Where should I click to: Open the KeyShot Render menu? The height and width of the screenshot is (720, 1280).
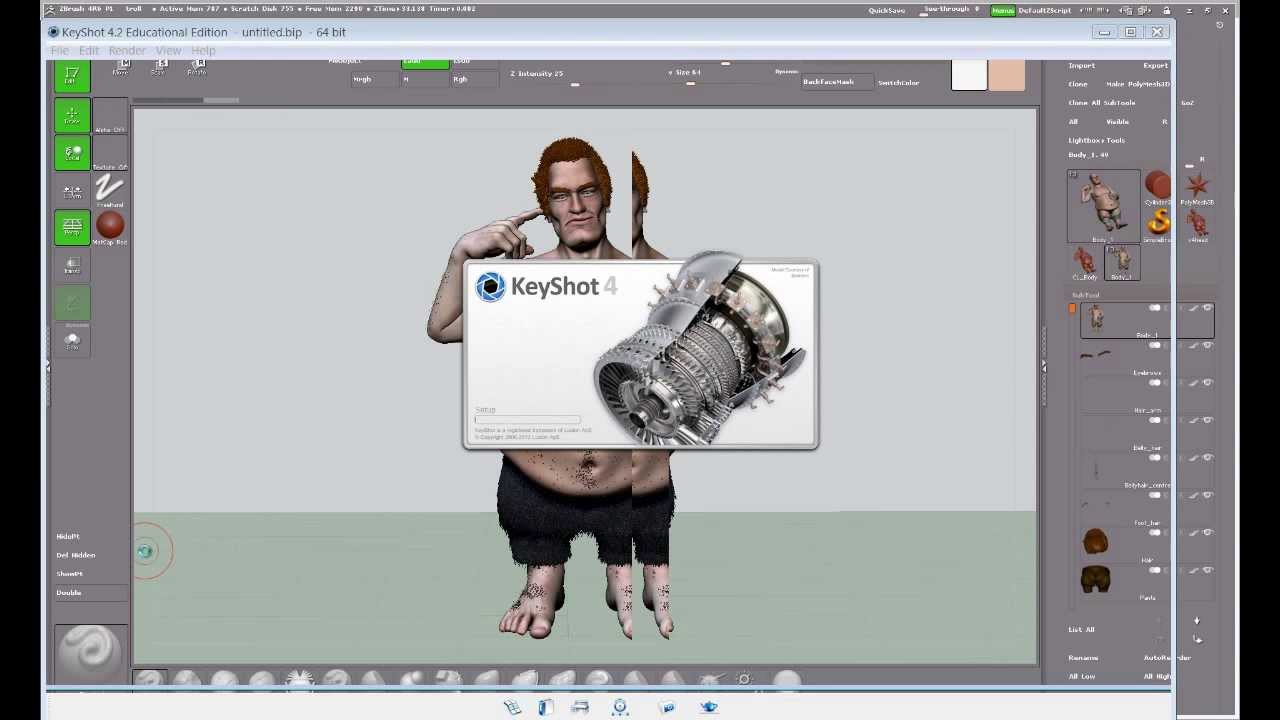[127, 51]
